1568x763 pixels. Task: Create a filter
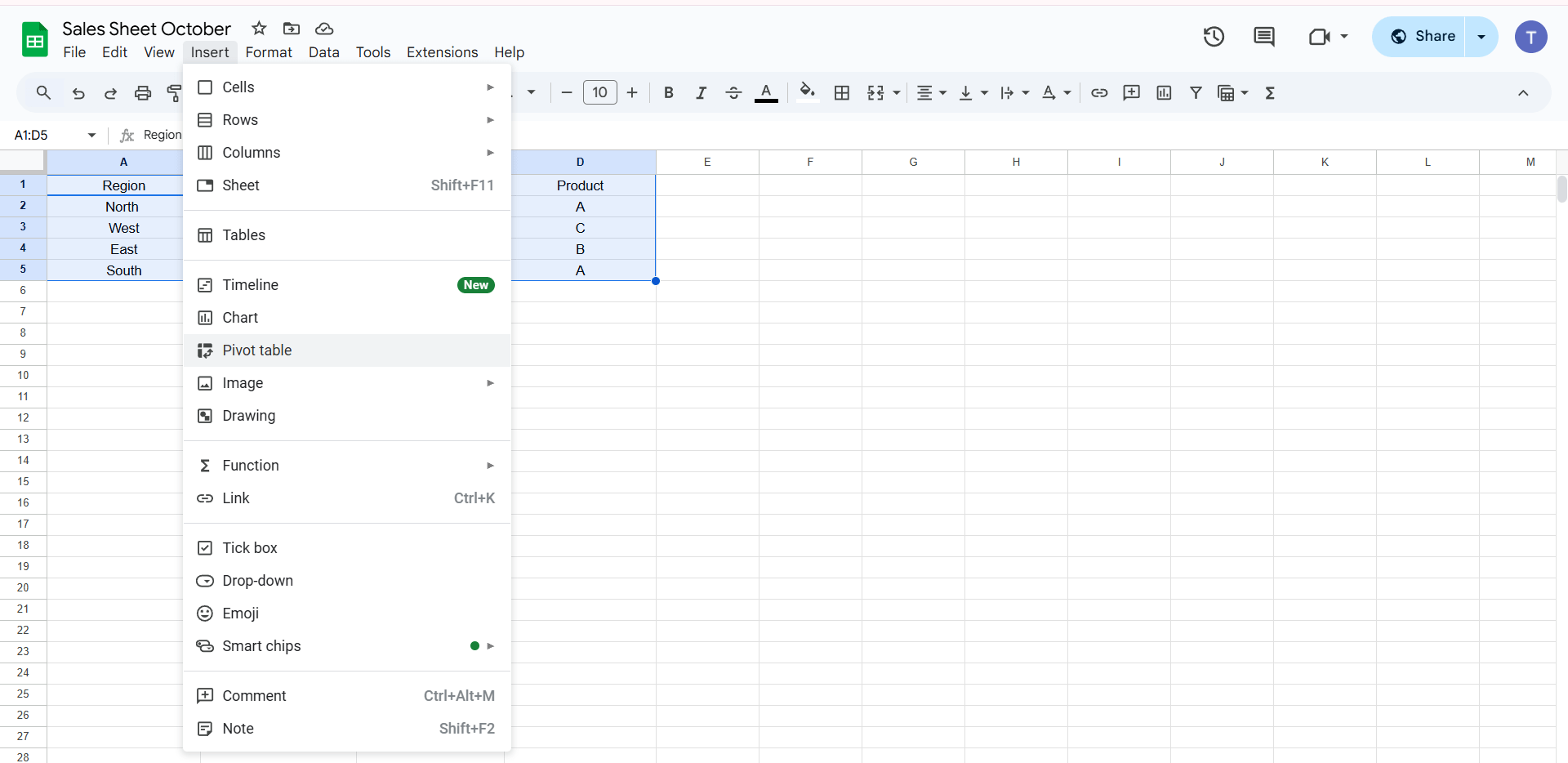point(1196,92)
